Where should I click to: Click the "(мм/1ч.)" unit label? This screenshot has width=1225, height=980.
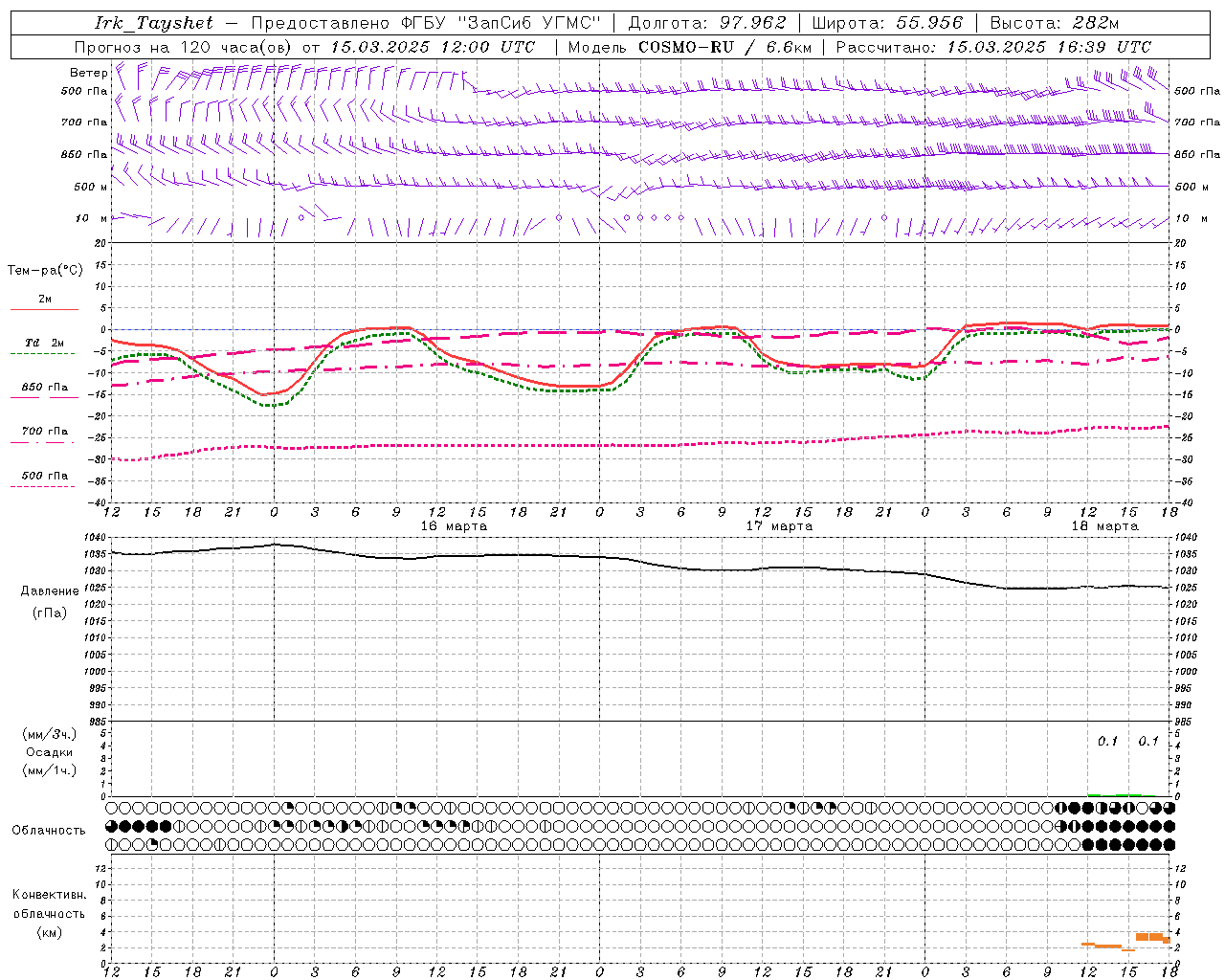tap(49, 770)
